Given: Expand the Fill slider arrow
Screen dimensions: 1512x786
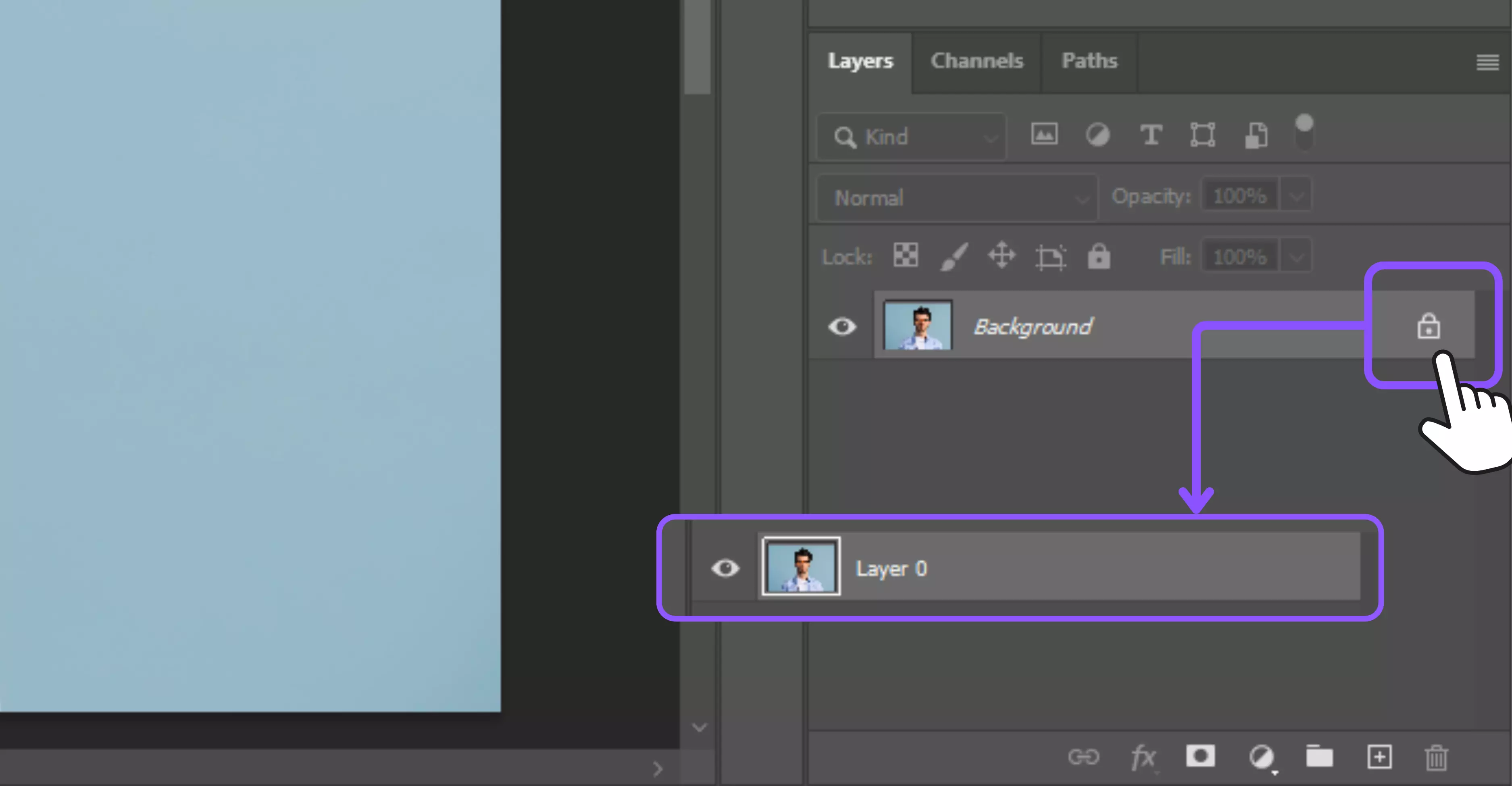Looking at the screenshot, I should coord(1296,256).
